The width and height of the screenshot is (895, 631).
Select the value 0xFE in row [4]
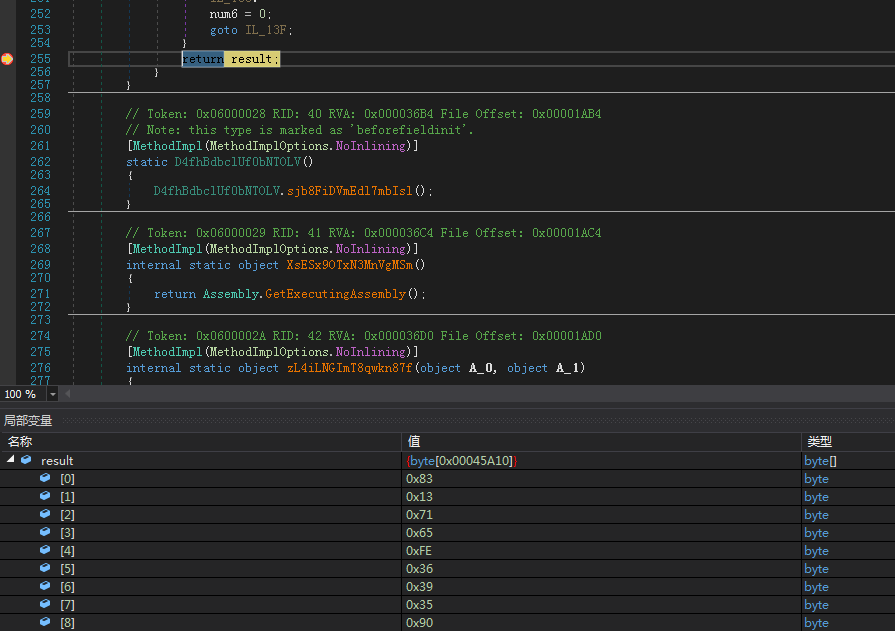[x=419, y=550]
